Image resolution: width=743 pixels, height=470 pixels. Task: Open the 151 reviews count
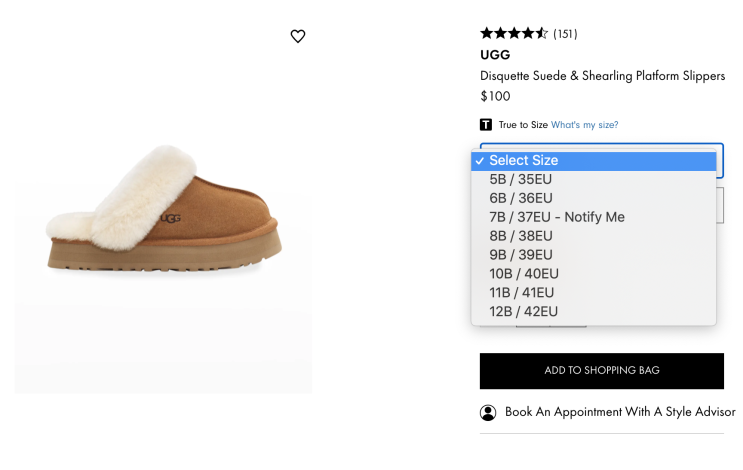tap(565, 34)
